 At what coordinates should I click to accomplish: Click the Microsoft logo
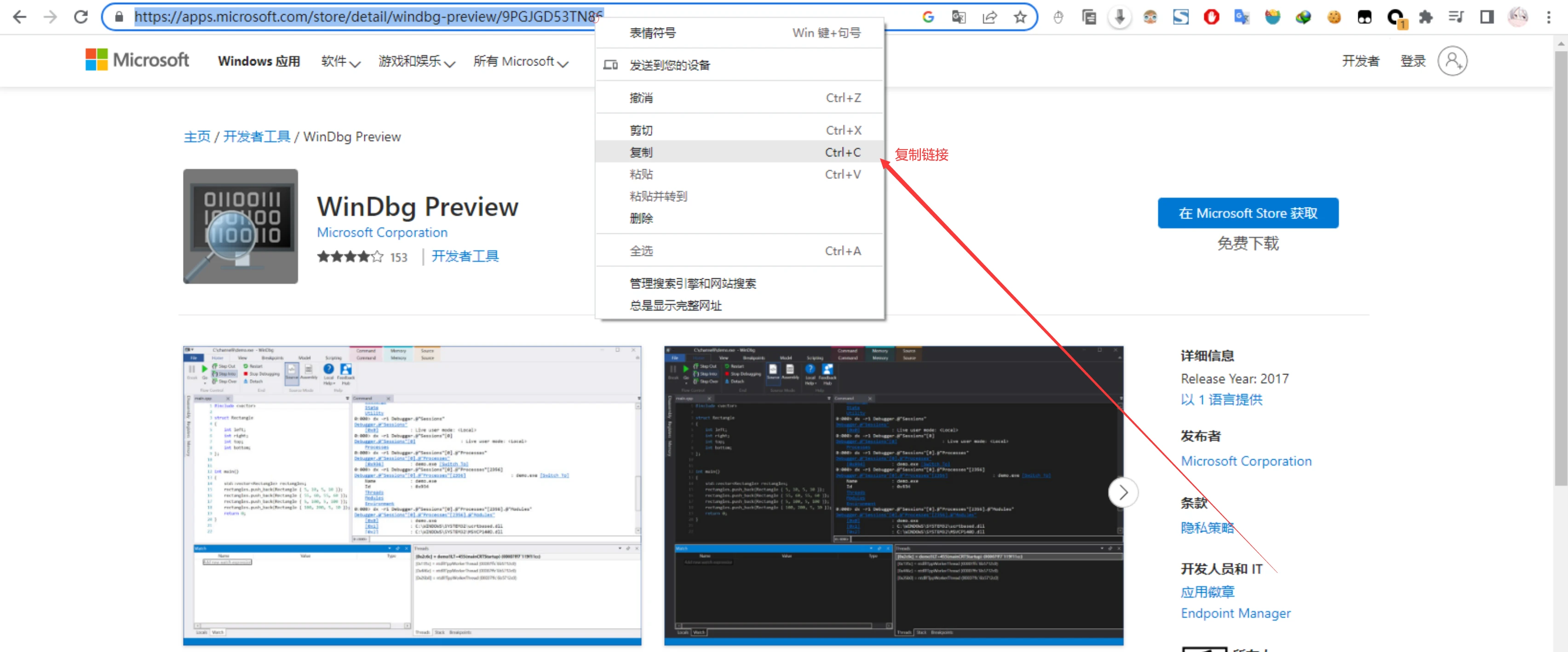tap(137, 60)
